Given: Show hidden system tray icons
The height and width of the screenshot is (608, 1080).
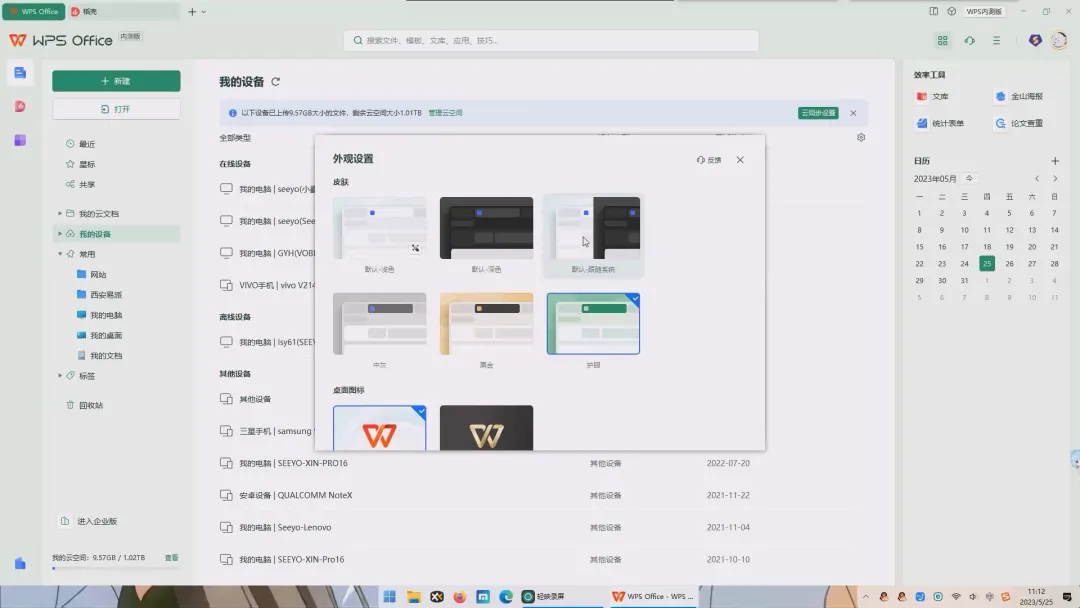Looking at the screenshot, I should click(866, 596).
